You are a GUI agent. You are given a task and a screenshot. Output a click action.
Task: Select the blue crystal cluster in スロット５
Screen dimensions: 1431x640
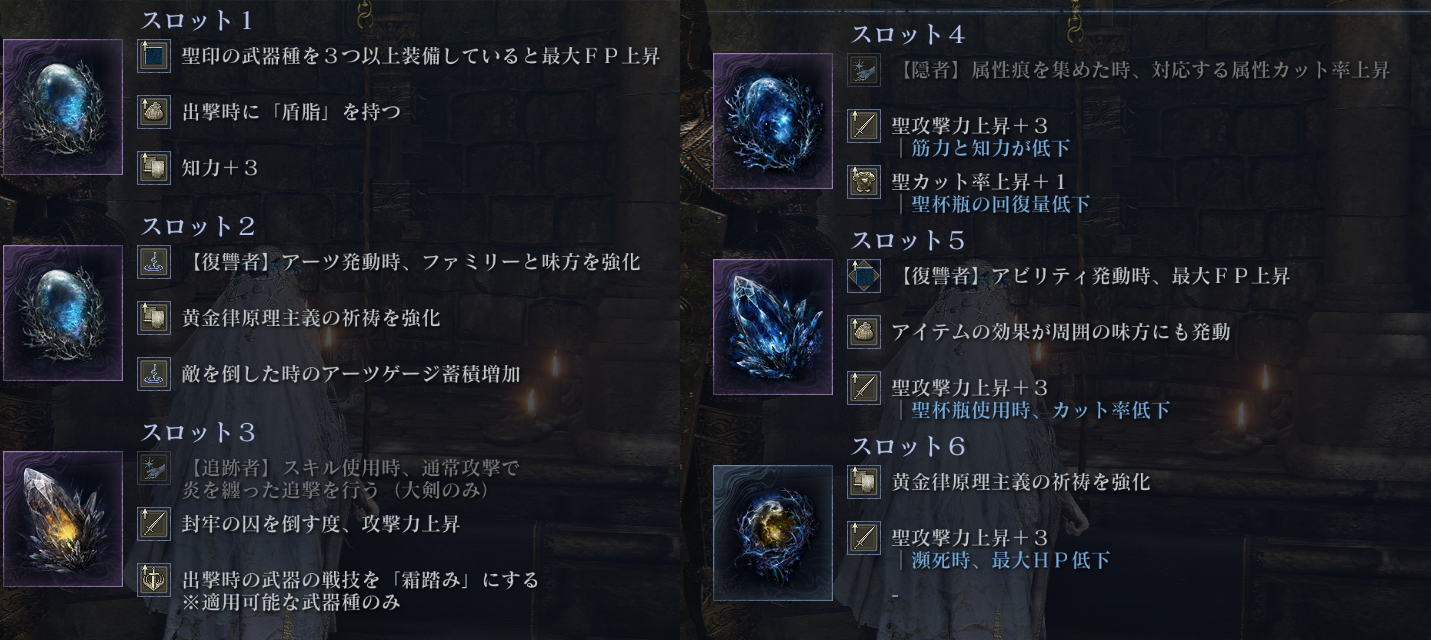coord(773,327)
